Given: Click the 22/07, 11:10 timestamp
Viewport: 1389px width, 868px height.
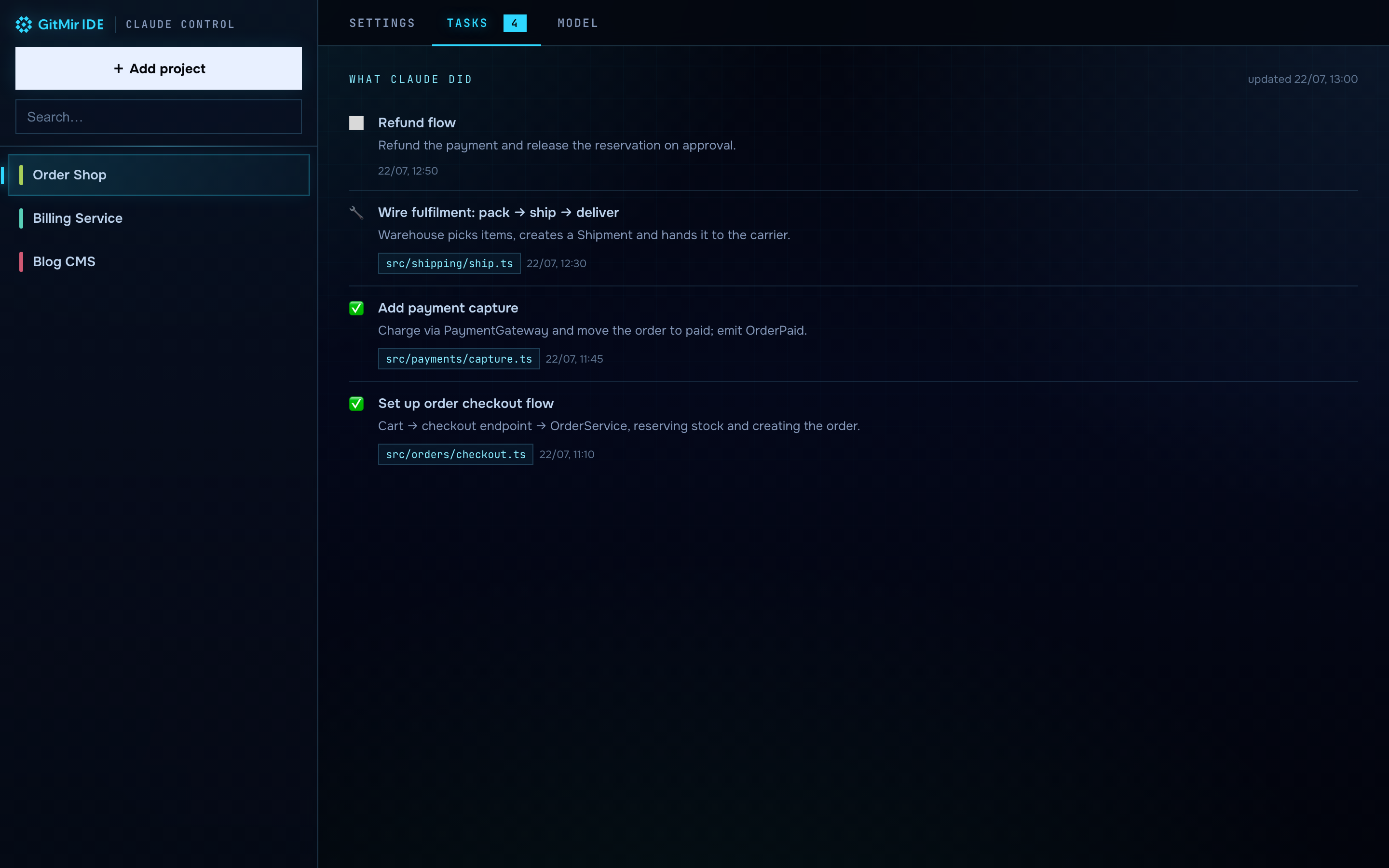Looking at the screenshot, I should pos(567,454).
